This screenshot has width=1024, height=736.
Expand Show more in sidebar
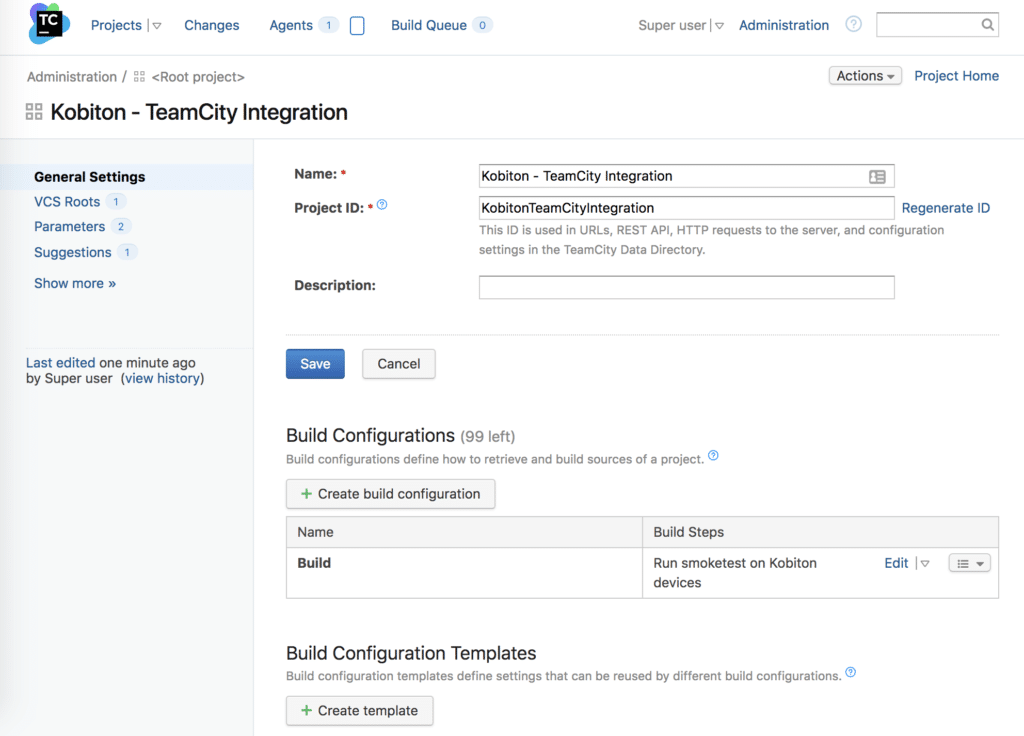[x=75, y=283]
